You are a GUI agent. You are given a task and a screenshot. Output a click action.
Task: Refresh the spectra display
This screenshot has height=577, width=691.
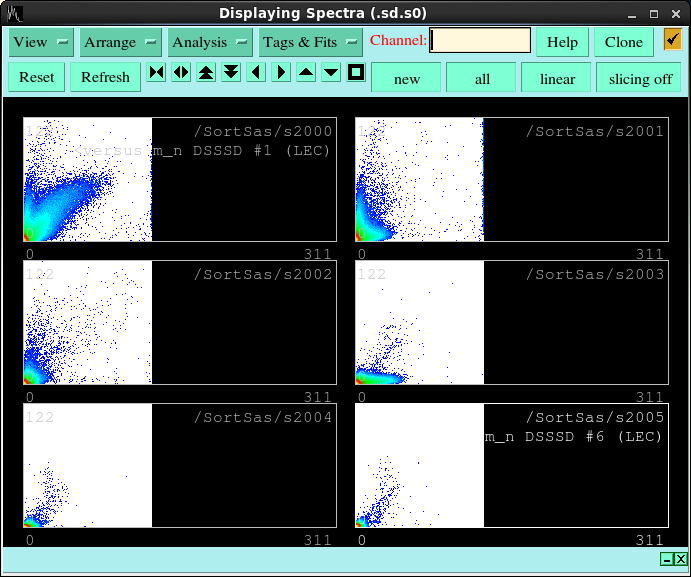(x=105, y=77)
